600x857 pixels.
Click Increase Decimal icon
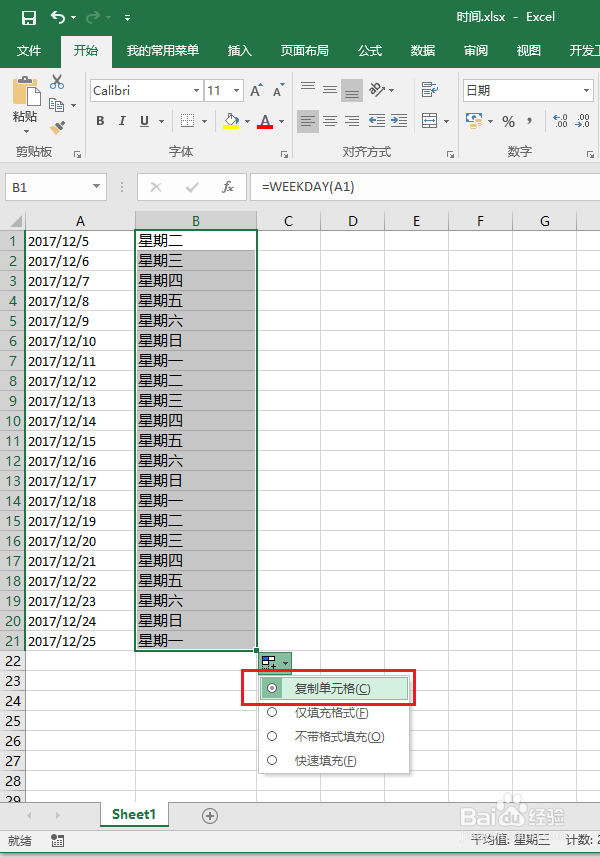[x=561, y=121]
